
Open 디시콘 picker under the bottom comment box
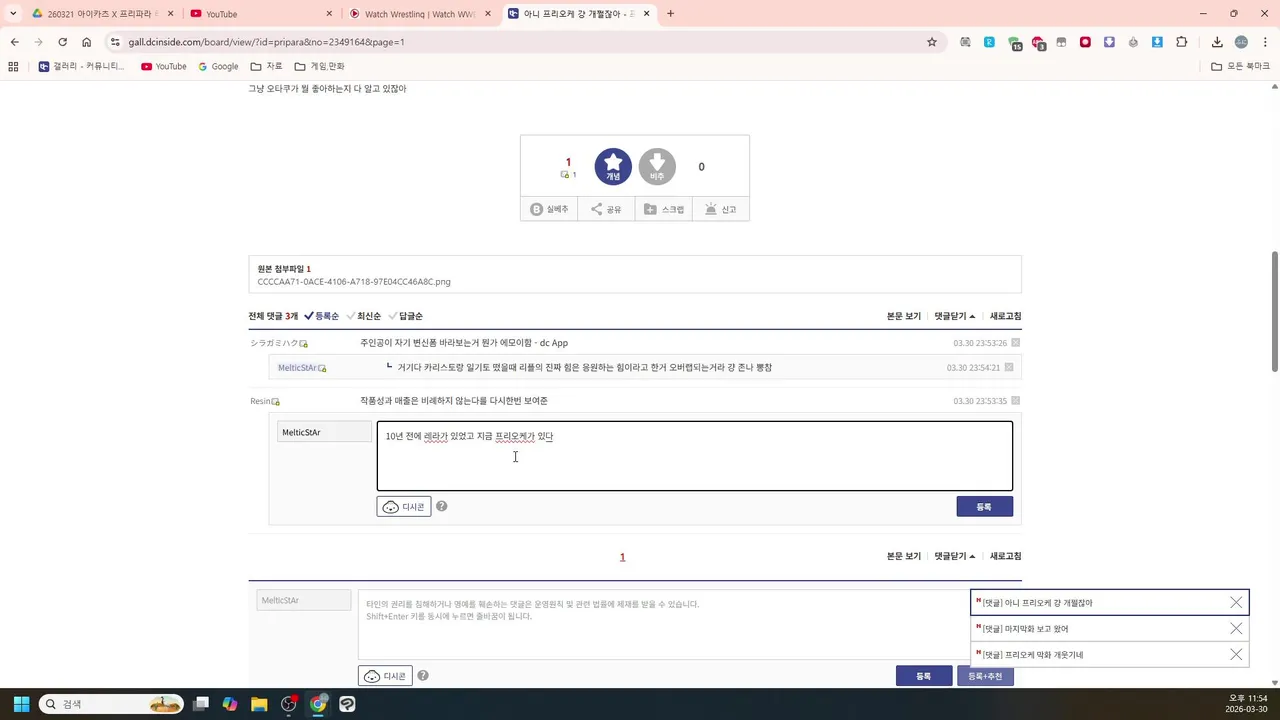tap(385, 676)
